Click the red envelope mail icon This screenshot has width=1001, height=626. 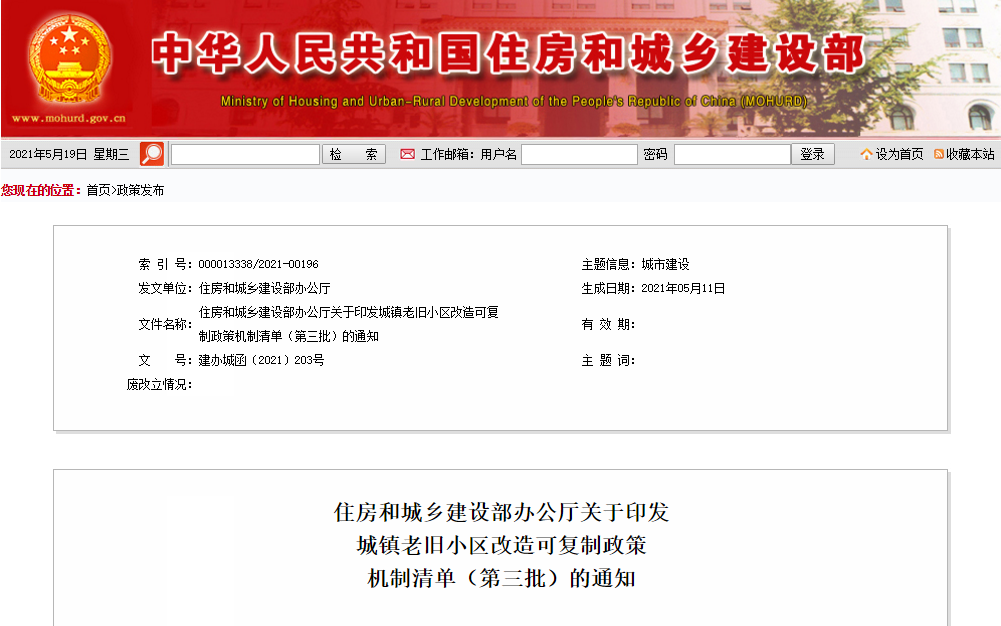pyautogui.click(x=407, y=154)
